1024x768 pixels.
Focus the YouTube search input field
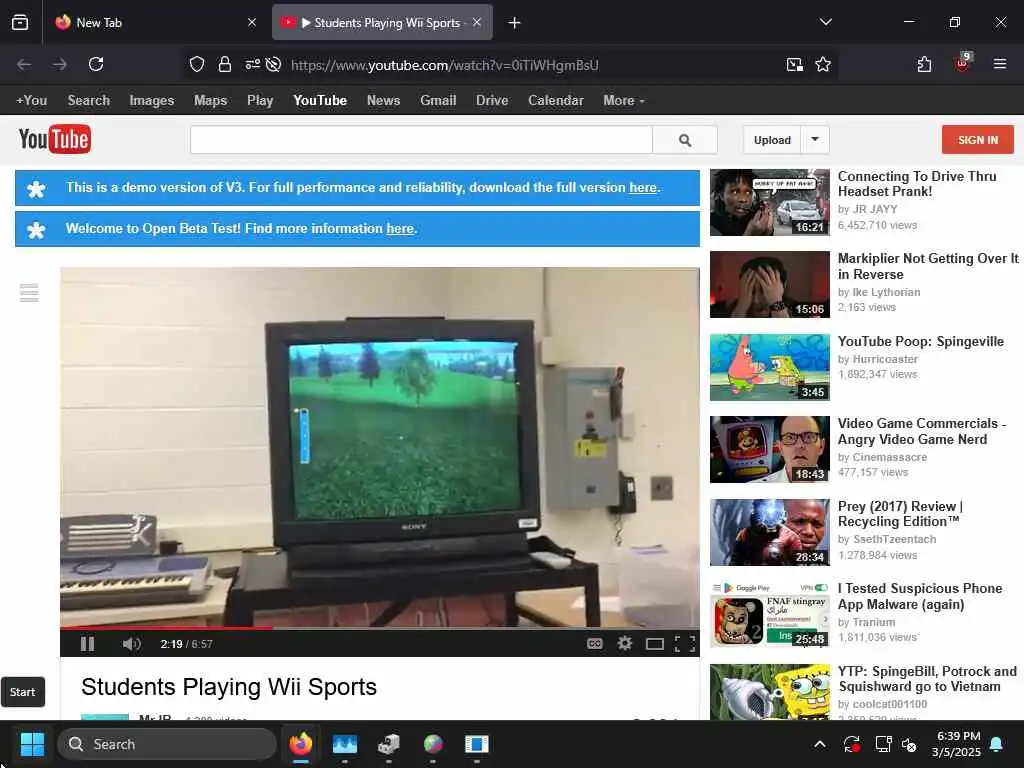421,140
